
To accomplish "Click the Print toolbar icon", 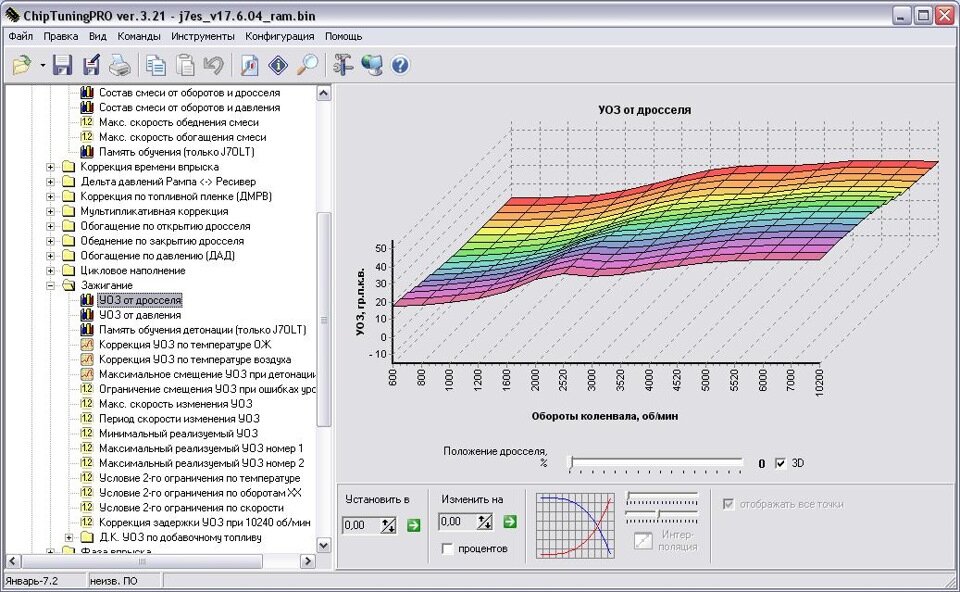I will click(x=120, y=65).
